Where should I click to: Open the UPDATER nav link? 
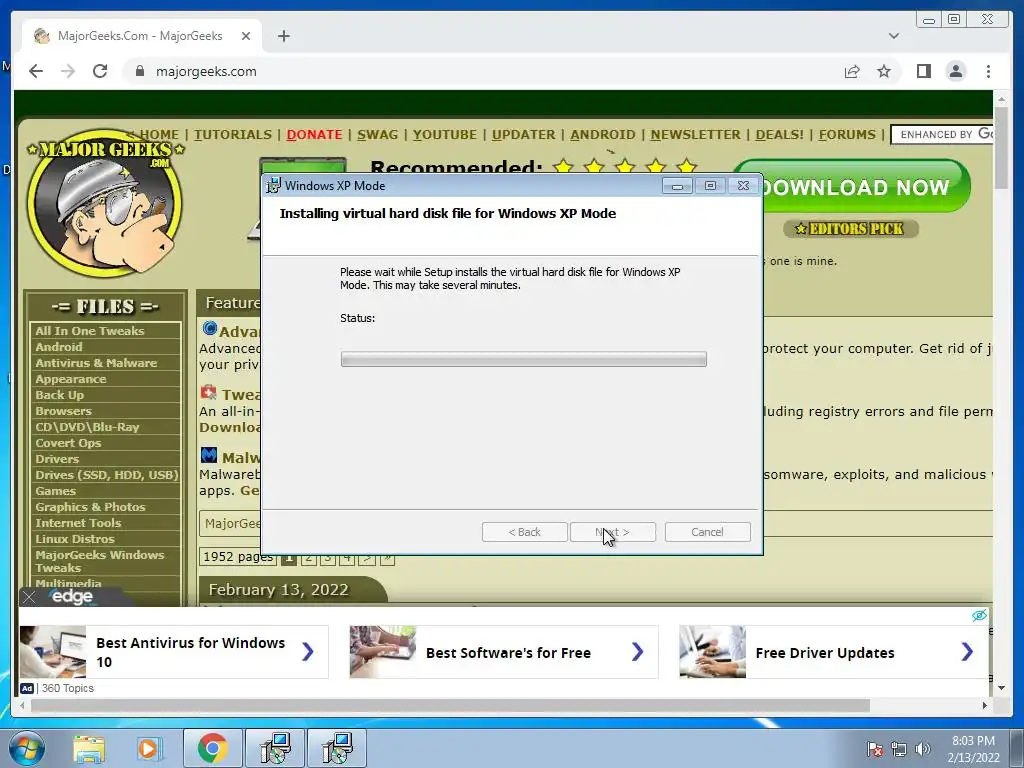[524, 135]
